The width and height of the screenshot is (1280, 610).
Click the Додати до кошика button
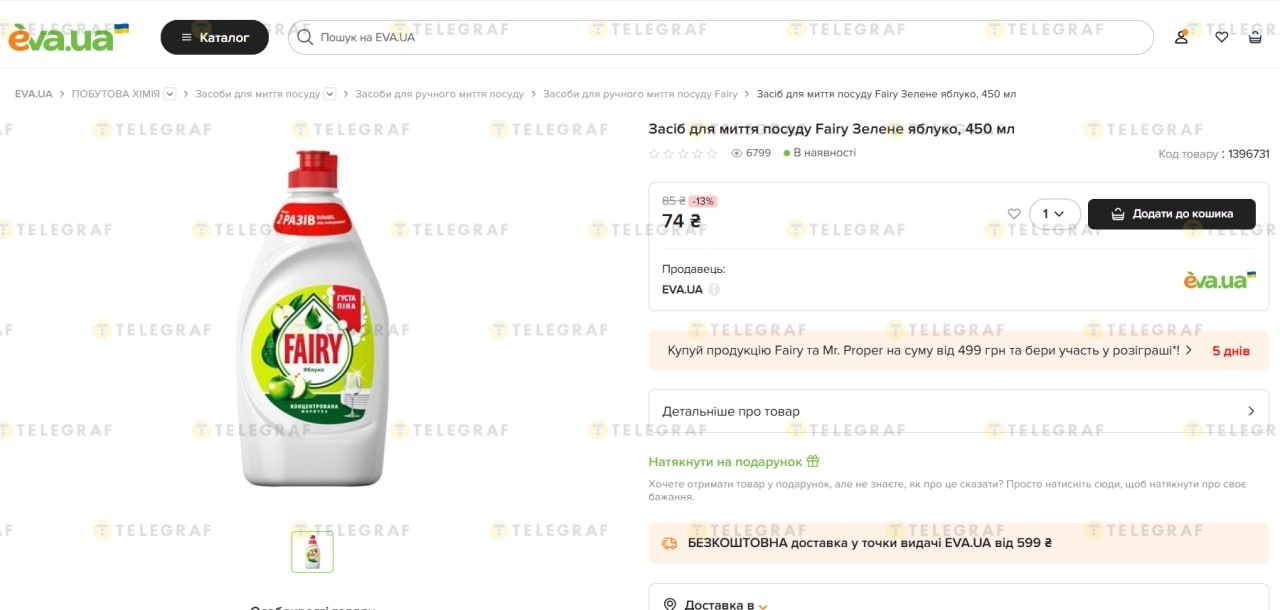pos(1171,214)
